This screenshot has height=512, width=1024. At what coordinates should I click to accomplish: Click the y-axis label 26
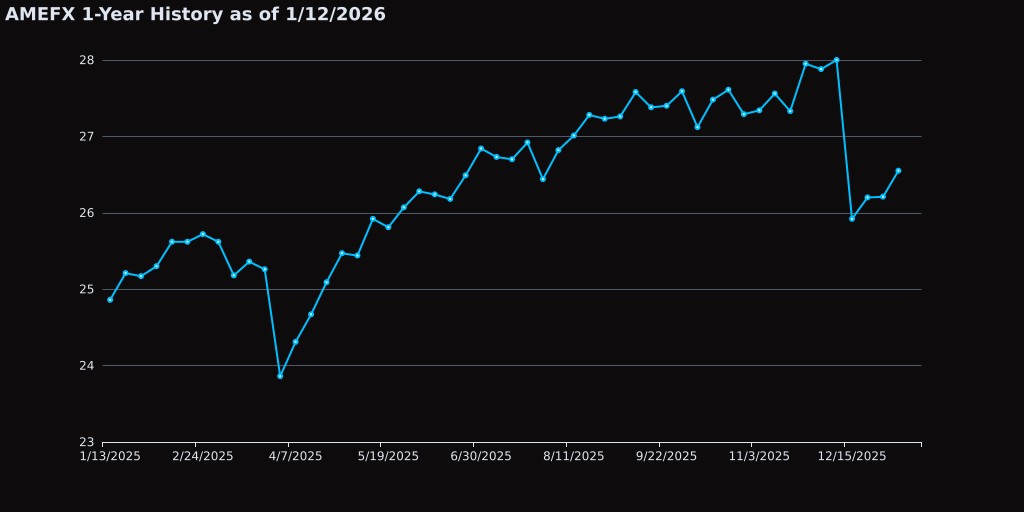[x=87, y=213]
